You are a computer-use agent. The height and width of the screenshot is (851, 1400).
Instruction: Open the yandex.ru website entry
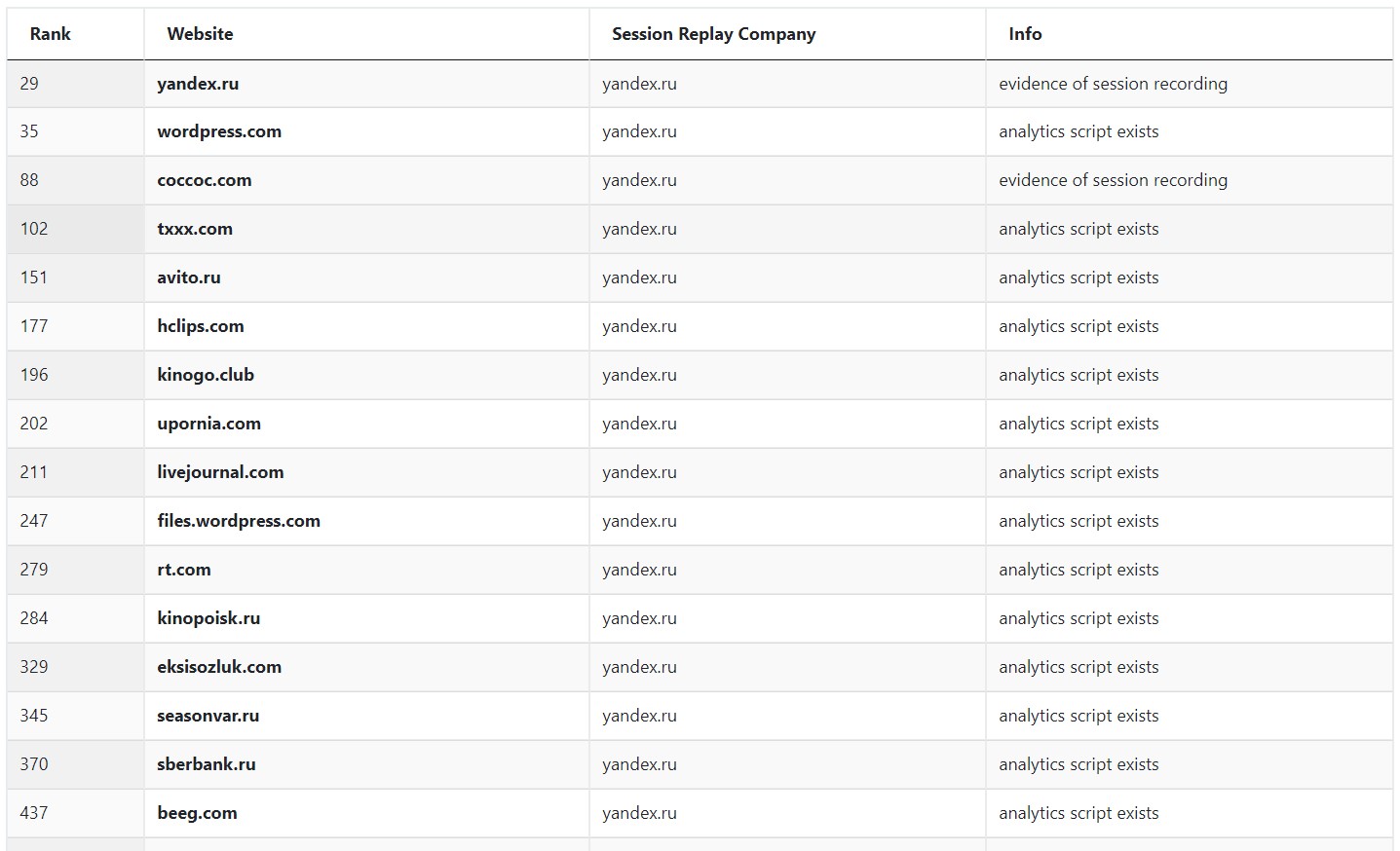198,84
